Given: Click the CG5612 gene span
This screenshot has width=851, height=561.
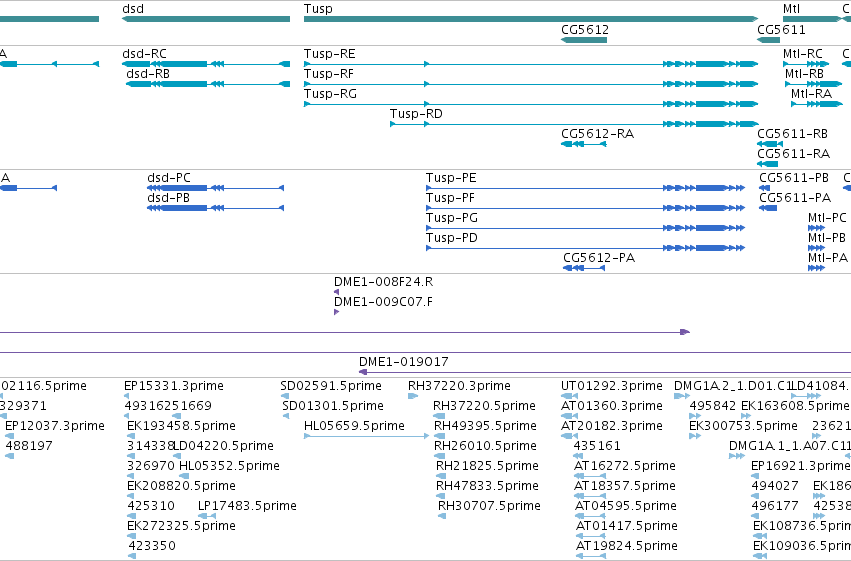Looking at the screenshot, I should 584,40.
